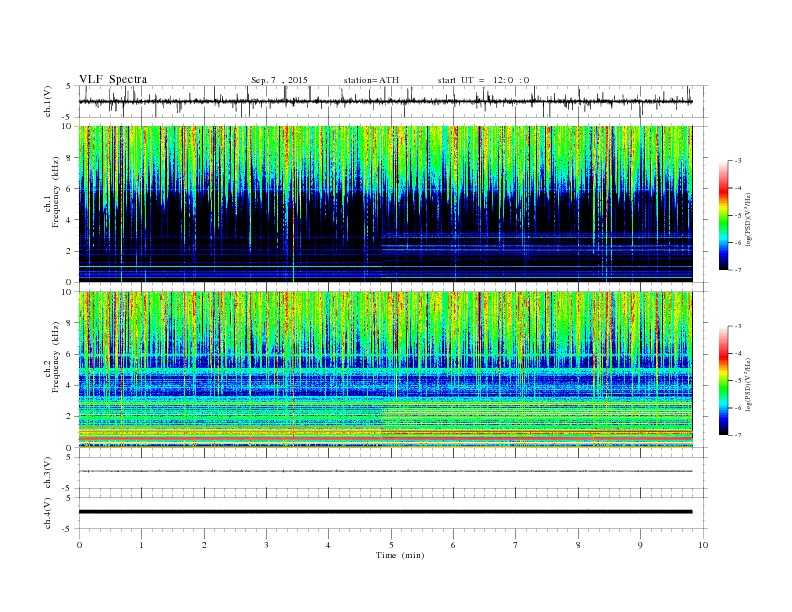Click the "Time (min)" axis title
Image resolution: width=792 pixels, height=612 pixels.
pyautogui.click(x=400, y=555)
